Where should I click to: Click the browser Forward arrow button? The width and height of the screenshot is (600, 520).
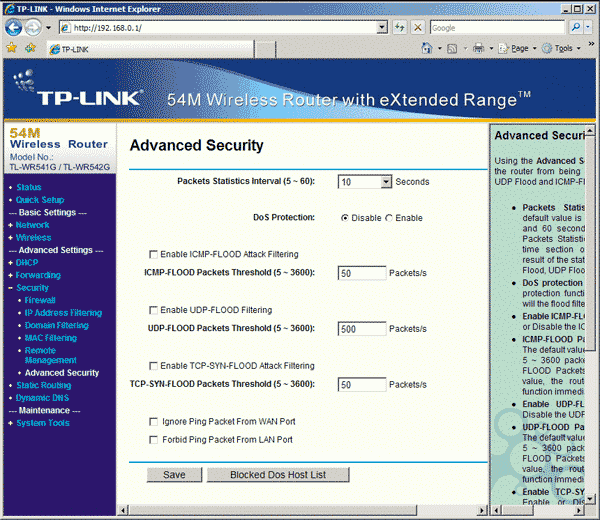[x=33, y=28]
